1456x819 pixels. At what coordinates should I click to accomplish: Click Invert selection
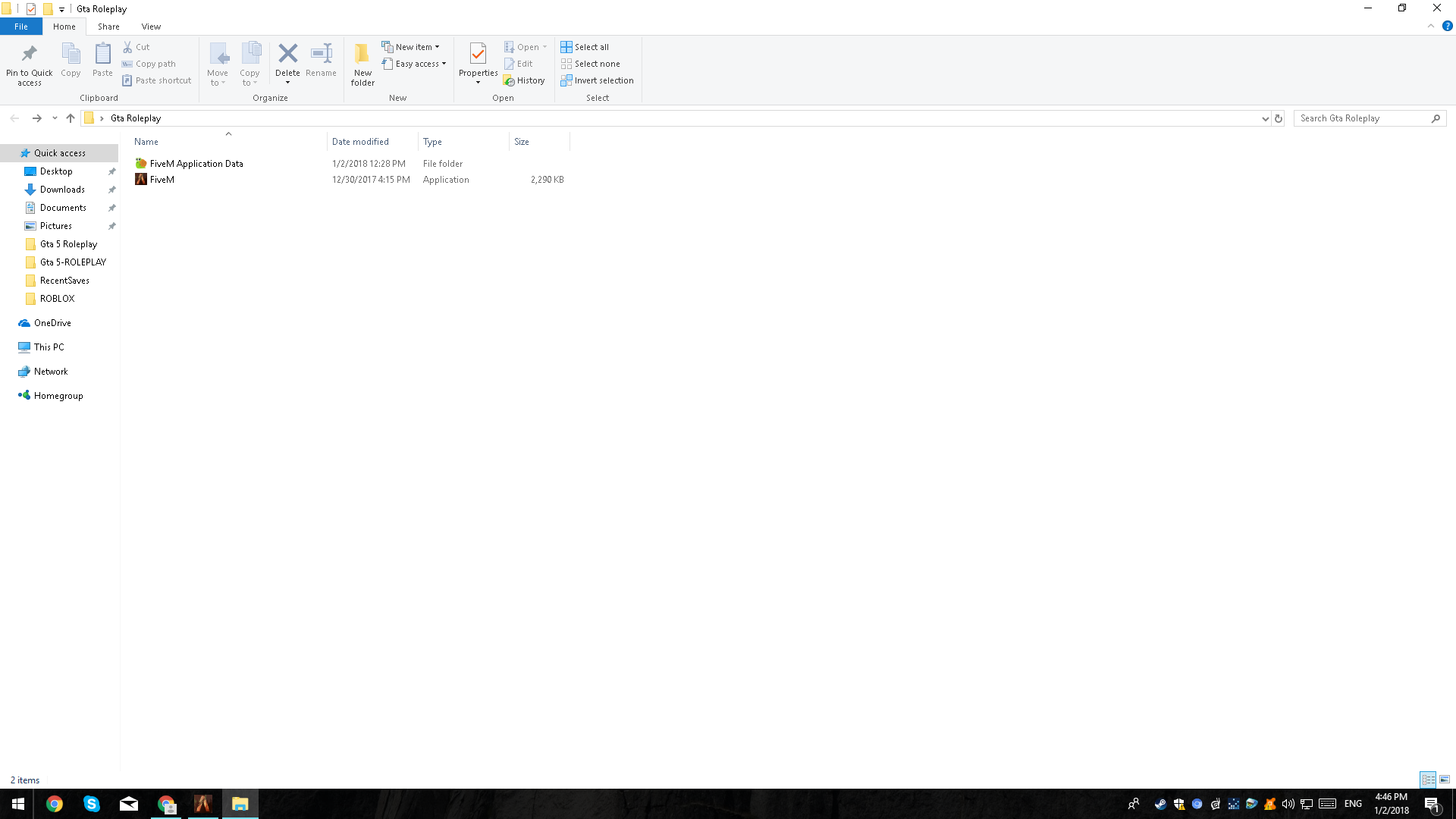click(x=598, y=80)
